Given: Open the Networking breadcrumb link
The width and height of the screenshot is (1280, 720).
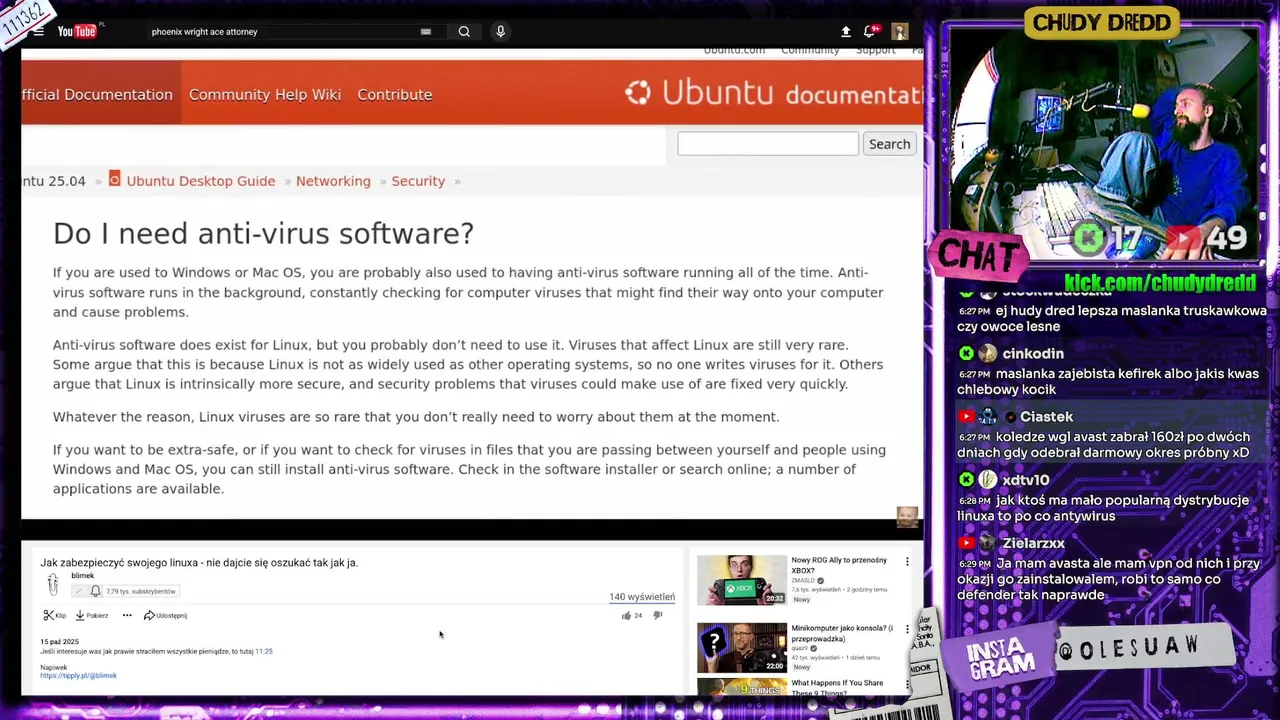Looking at the screenshot, I should click(333, 181).
